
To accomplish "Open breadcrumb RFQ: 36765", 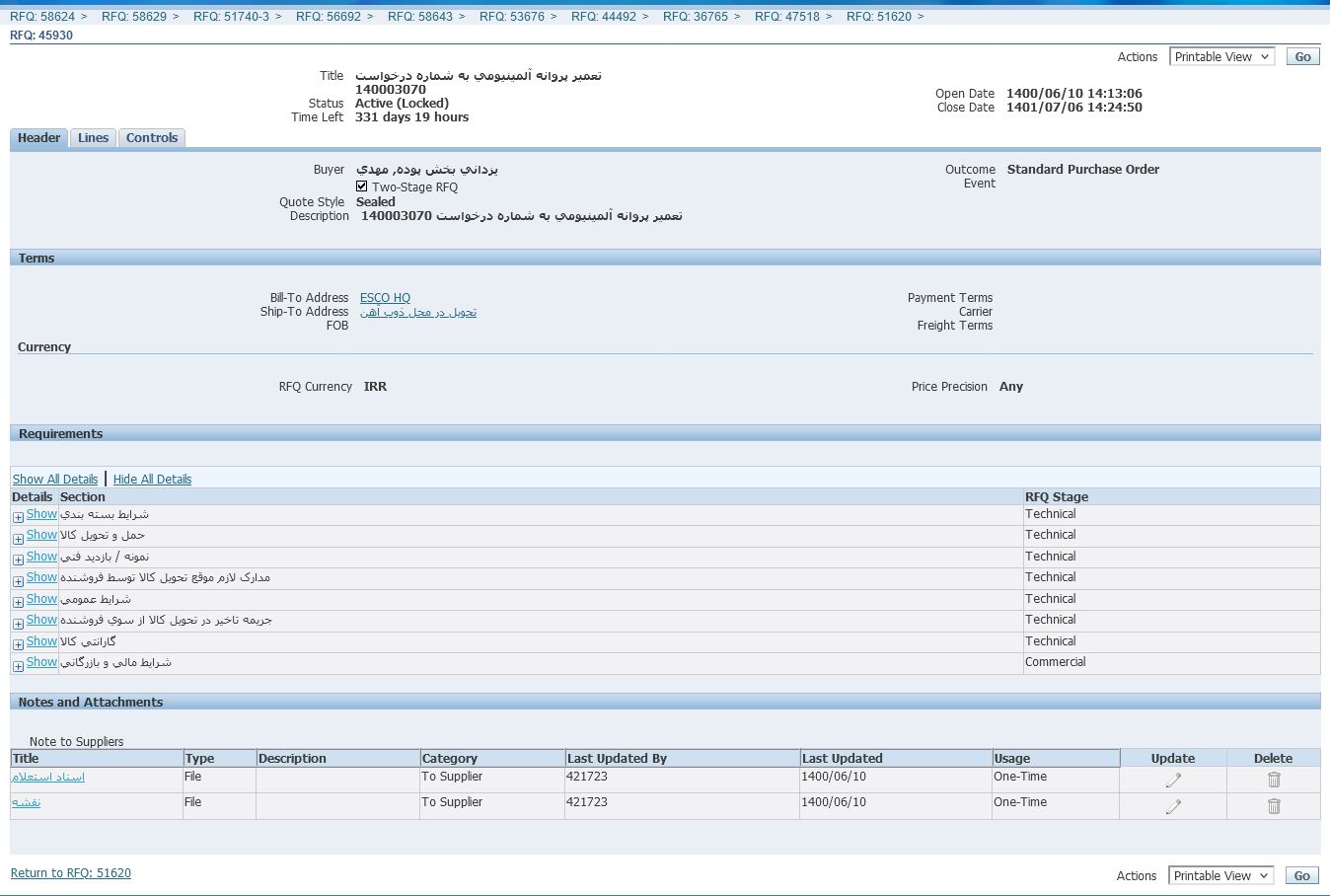I will point(696,17).
